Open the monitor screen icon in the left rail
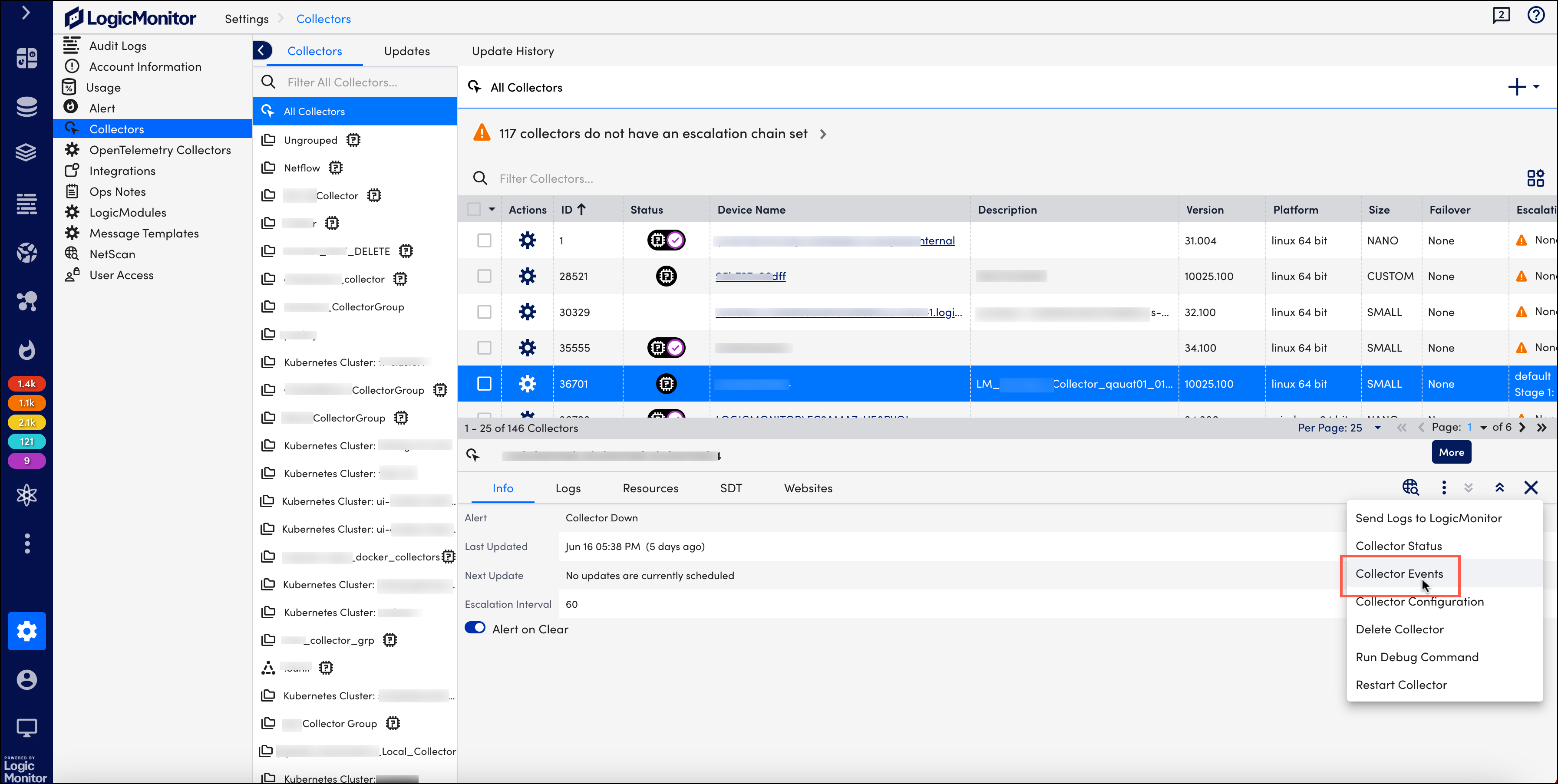 [x=26, y=728]
